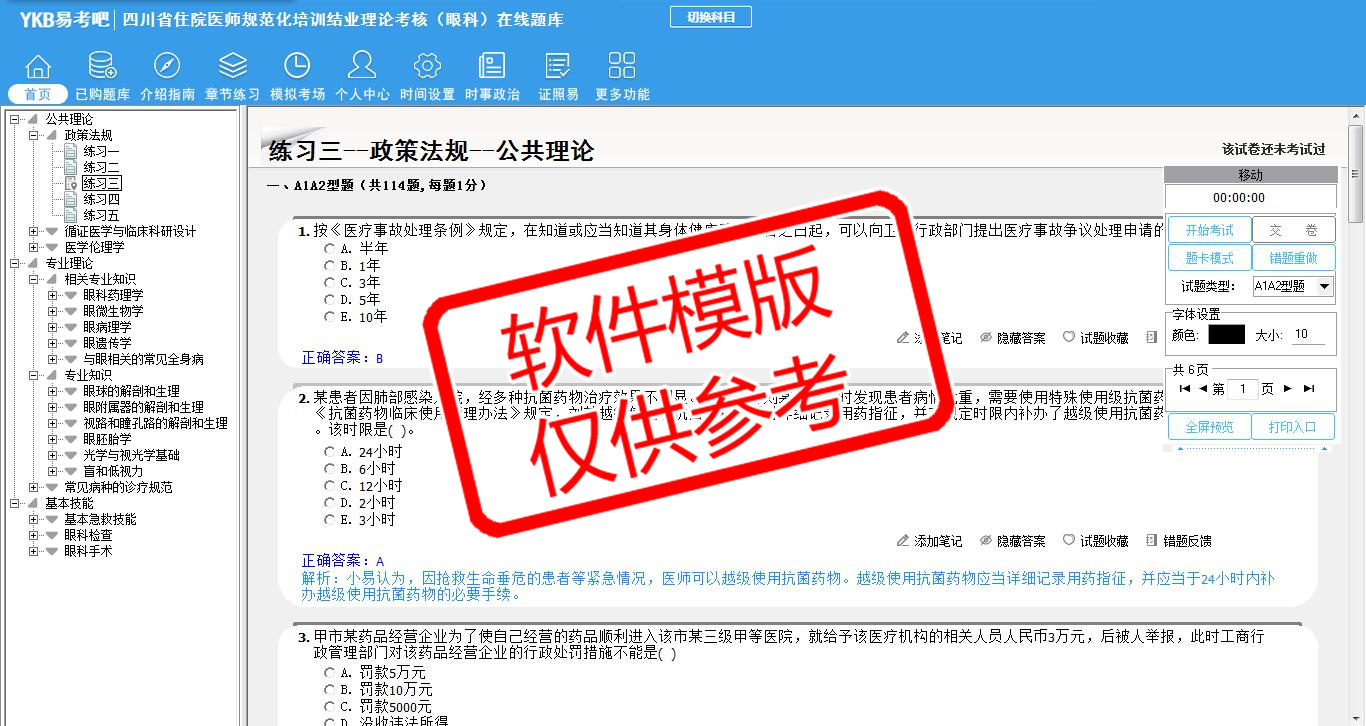Click the 大小 font size field
The width and height of the screenshot is (1366, 726).
[x=1308, y=335]
